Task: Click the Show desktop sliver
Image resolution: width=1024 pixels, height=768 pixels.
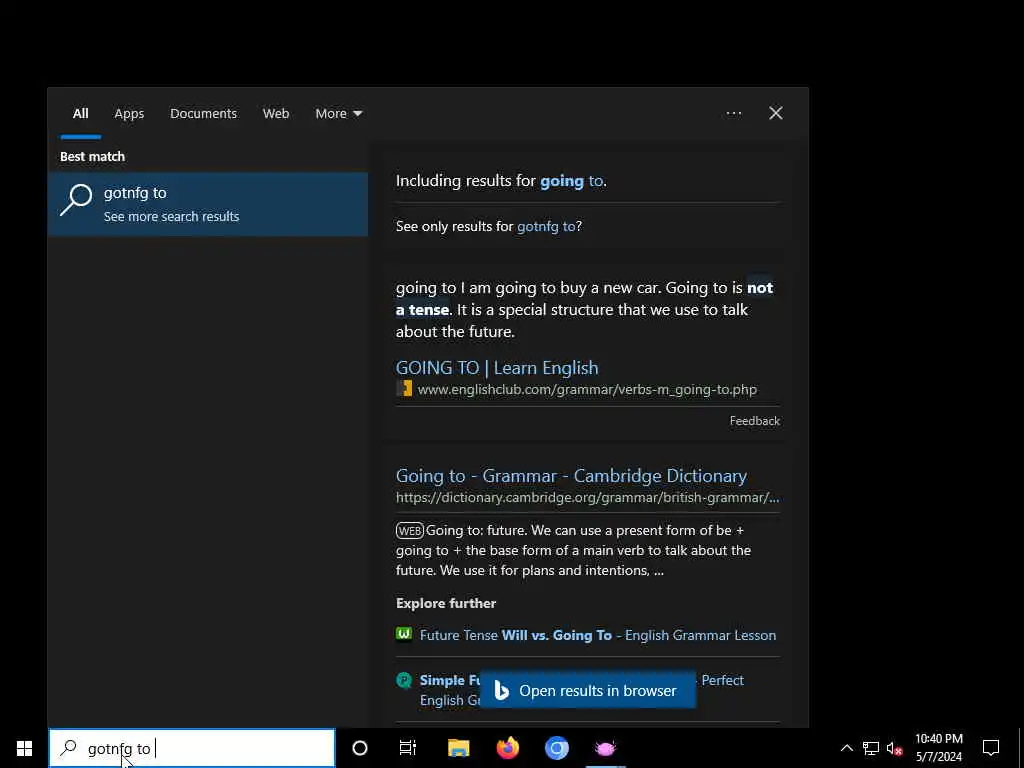Action: 1021,748
